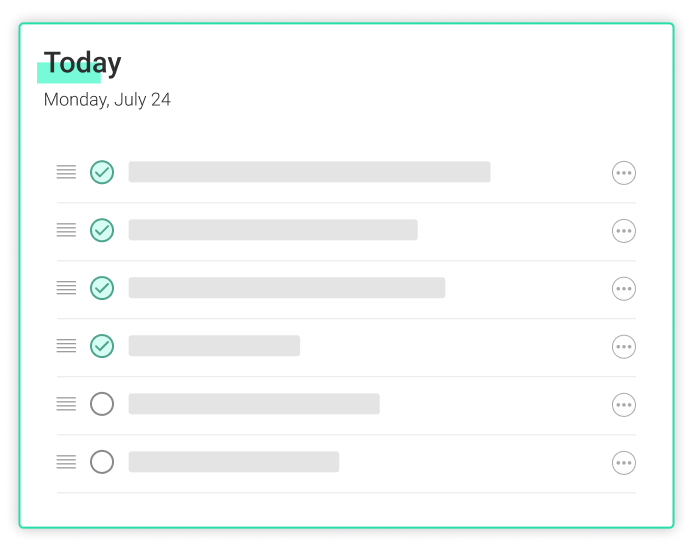Uncheck the second completed task
The image size is (693, 553).
(102, 230)
